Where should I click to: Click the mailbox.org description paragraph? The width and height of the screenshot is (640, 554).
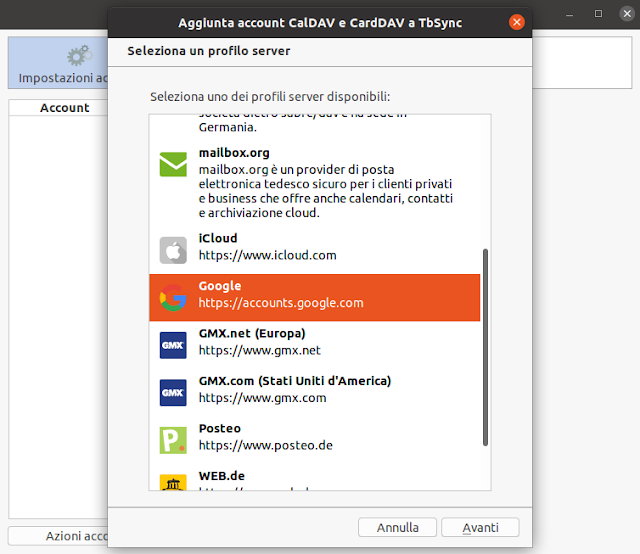tap(326, 191)
